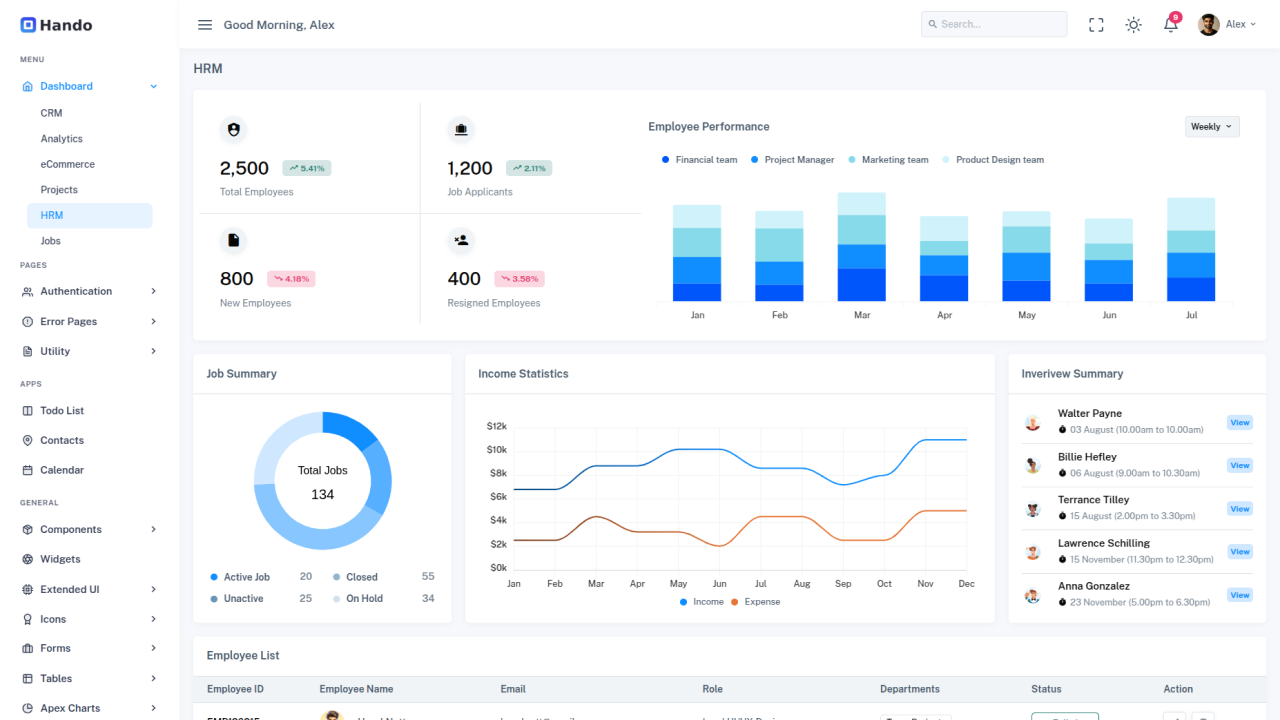The height and width of the screenshot is (720, 1280).
Task: Switch to the Jobs dashboard page
Action: click(x=50, y=240)
